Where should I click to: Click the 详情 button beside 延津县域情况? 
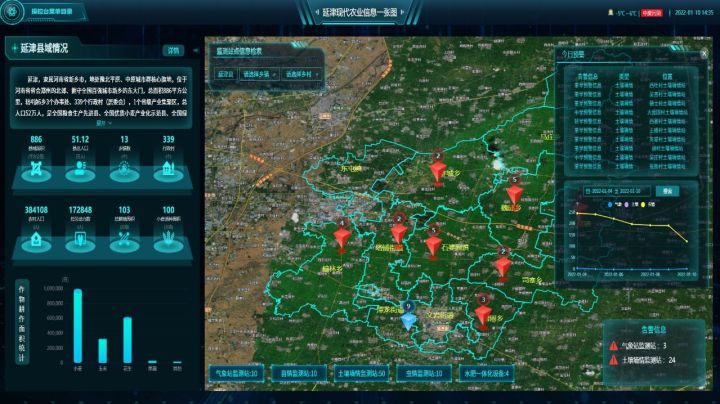174,49
